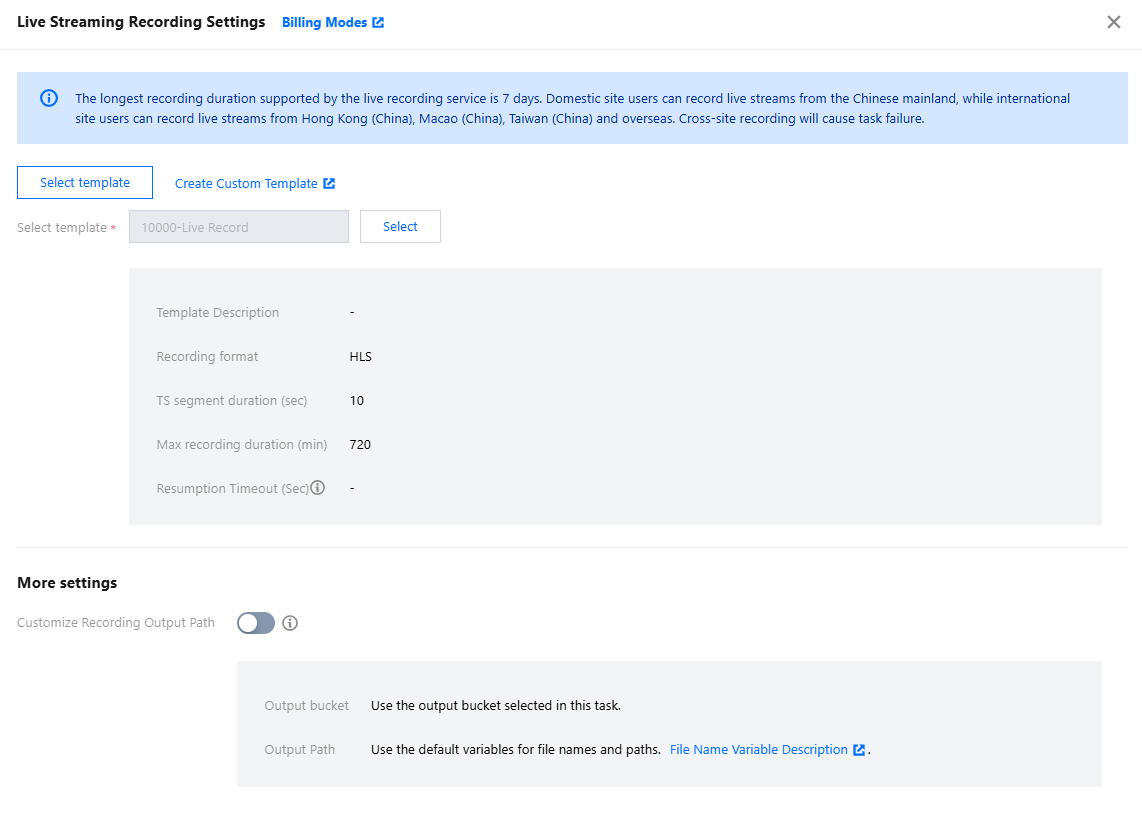
Task: Click the external-link icon after Create Custom Template
Action: tap(329, 183)
